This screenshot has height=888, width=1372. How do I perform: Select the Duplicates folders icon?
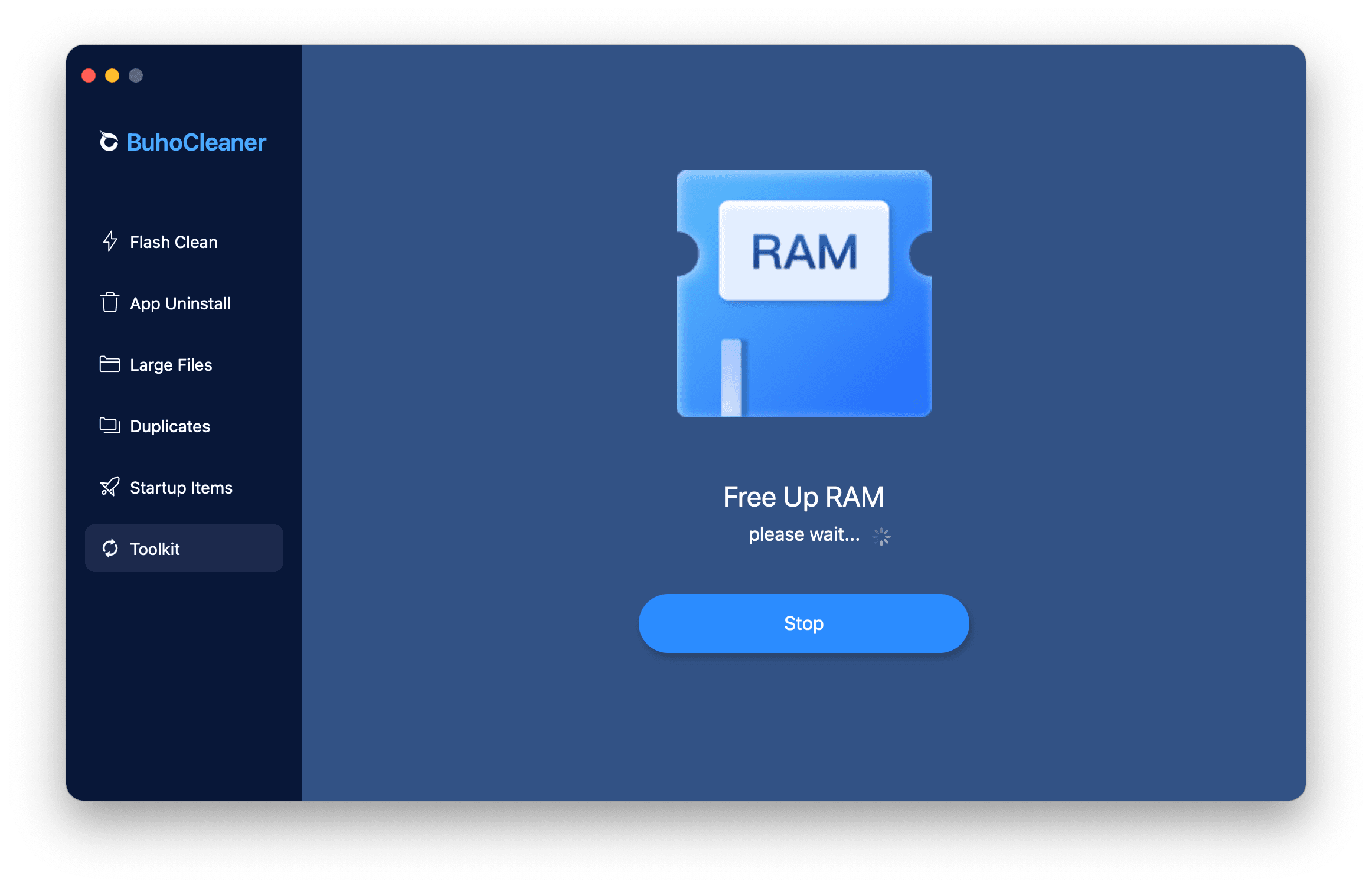click(109, 426)
